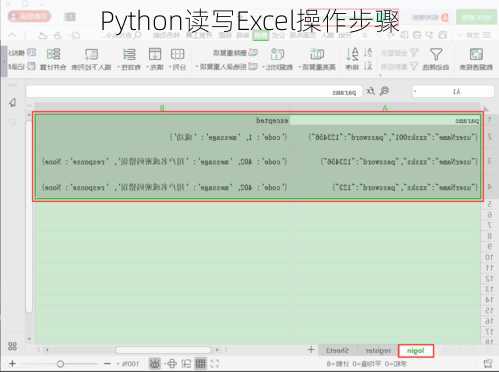Switch to the register sheet tab
The height and width of the screenshot is (372, 499).
point(378,350)
